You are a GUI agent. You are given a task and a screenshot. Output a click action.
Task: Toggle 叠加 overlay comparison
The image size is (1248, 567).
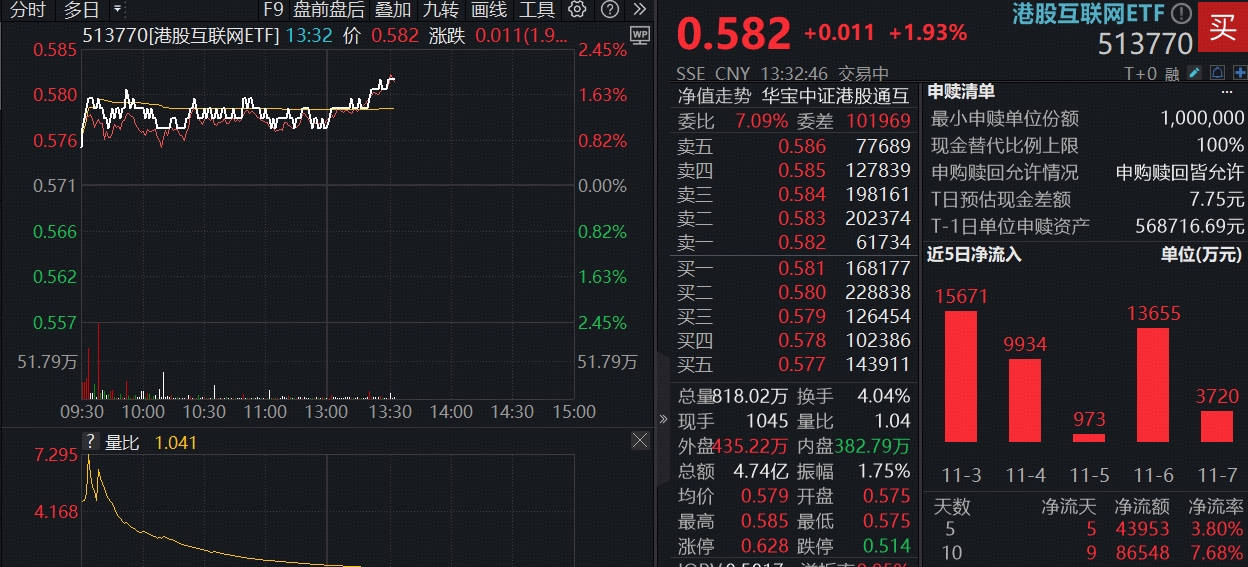(393, 10)
